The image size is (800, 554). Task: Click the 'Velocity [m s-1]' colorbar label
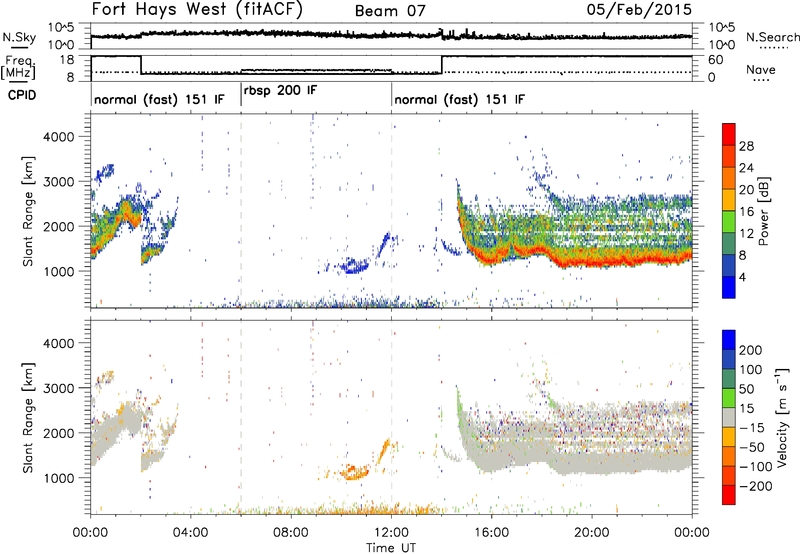[782, 417]
